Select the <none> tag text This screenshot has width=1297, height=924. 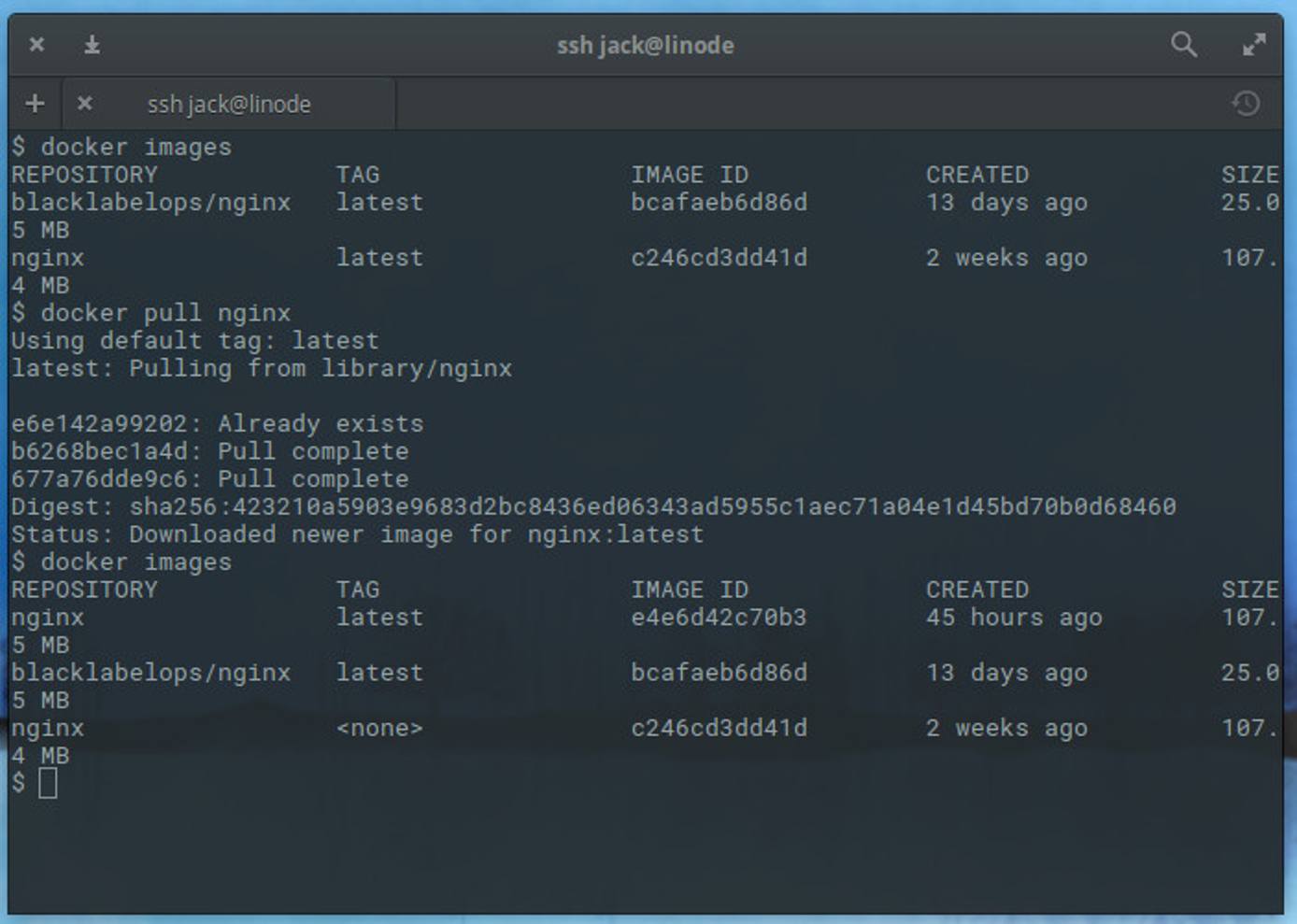click(378, 728)
